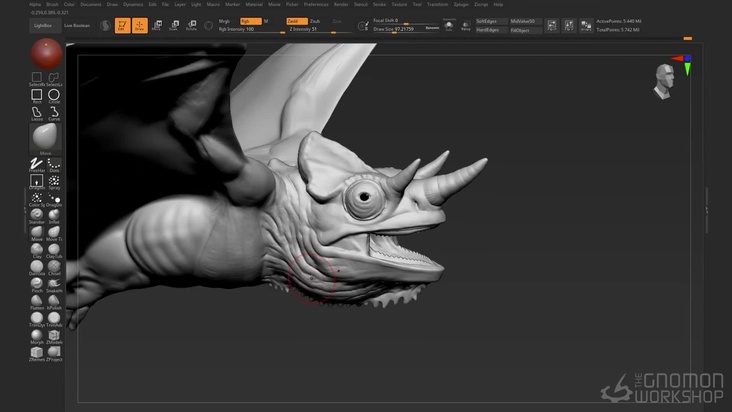Open the Zplugin menu

click(x=461, y=4)
